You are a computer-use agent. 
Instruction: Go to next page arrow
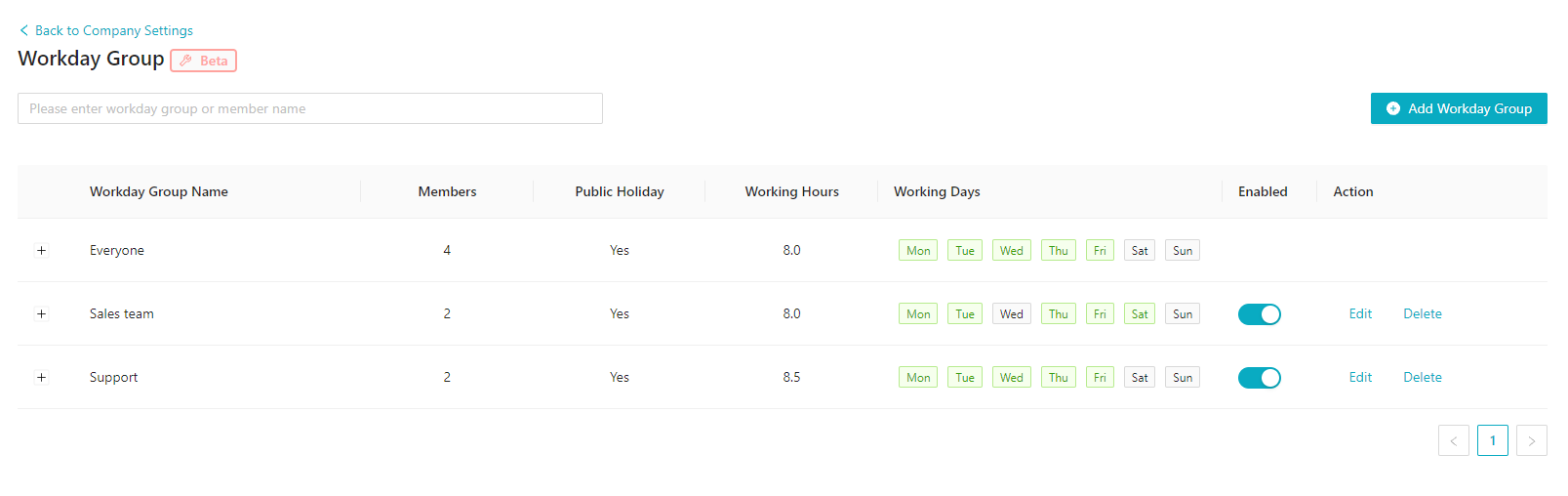tap(1532, 440)
